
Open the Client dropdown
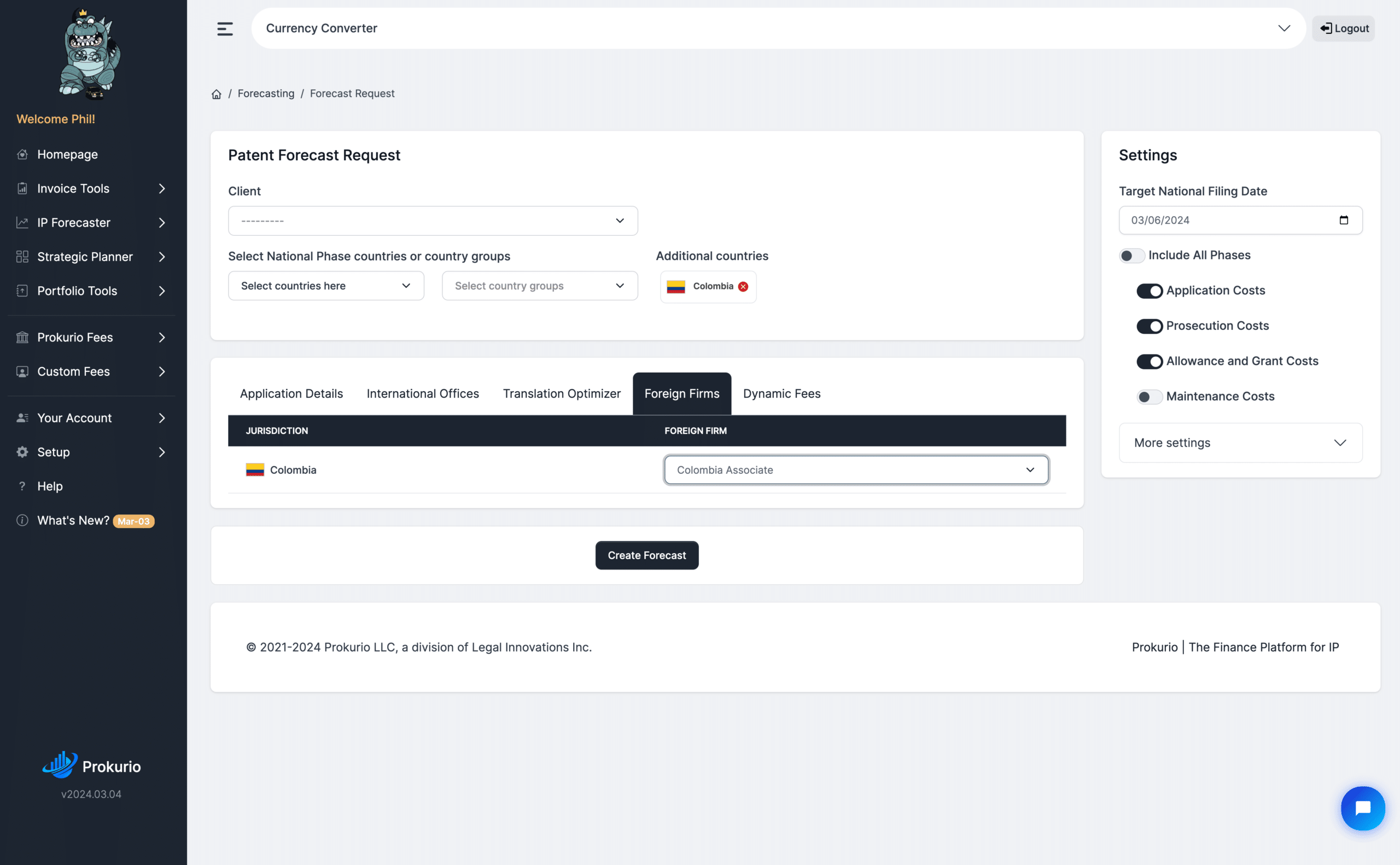click(433, 221)
